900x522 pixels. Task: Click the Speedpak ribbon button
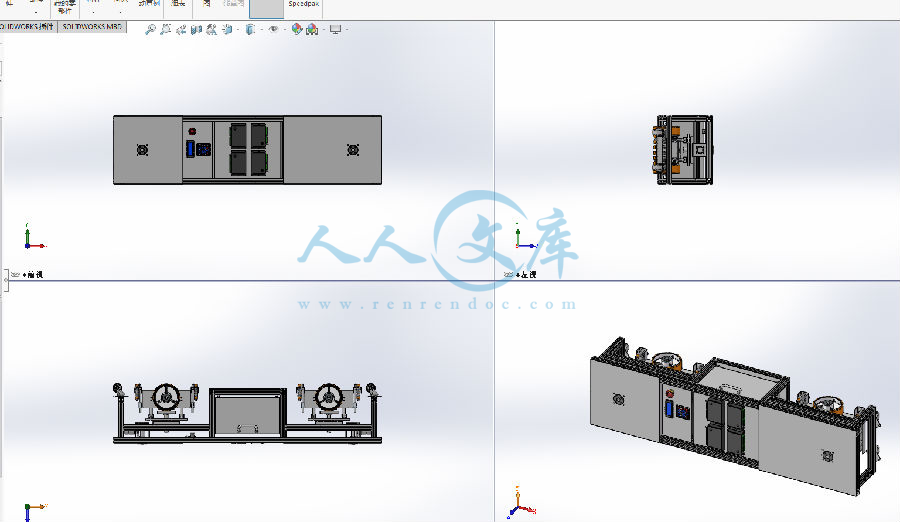(304, 5)
